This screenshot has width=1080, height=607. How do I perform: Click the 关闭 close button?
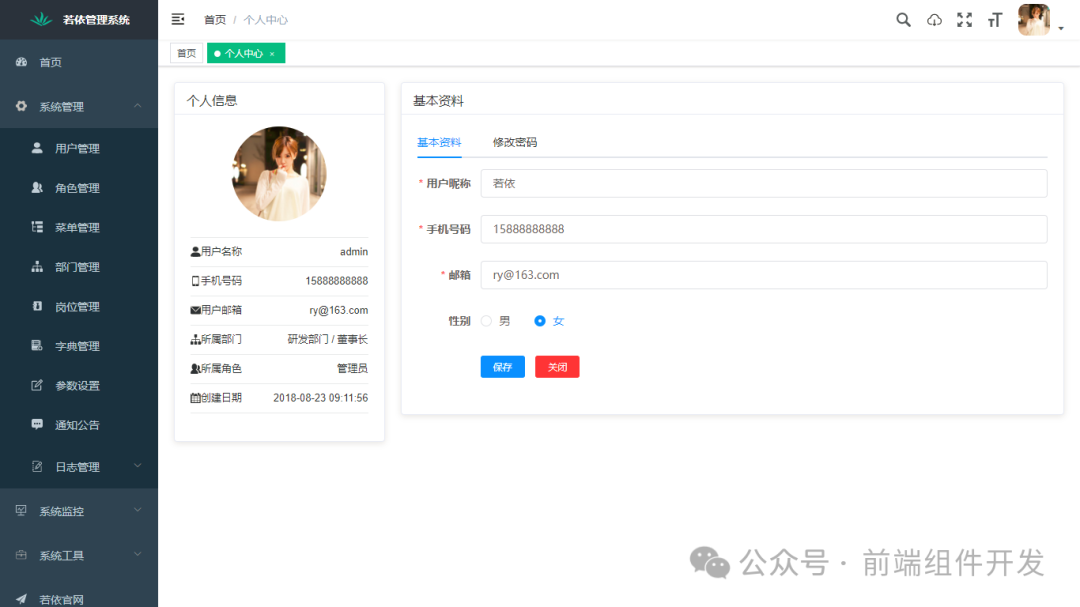click(556, 366)
